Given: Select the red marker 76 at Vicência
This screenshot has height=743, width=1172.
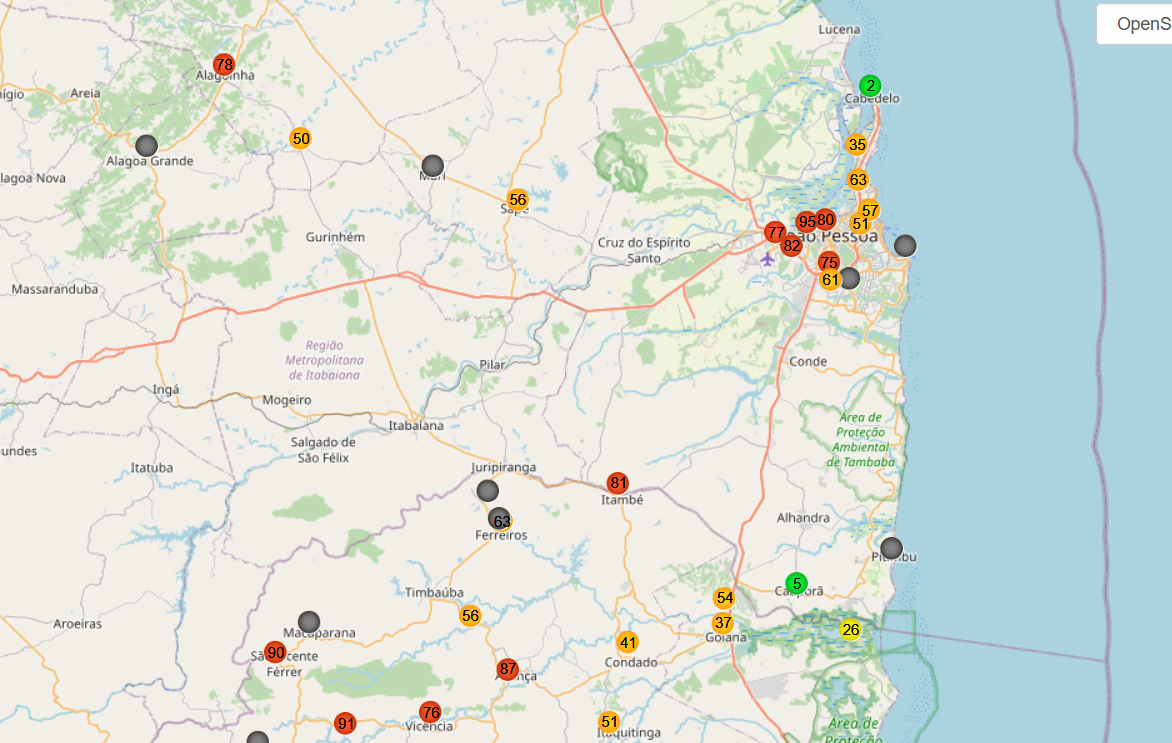Looking at the screenshot, I should 431,712.
